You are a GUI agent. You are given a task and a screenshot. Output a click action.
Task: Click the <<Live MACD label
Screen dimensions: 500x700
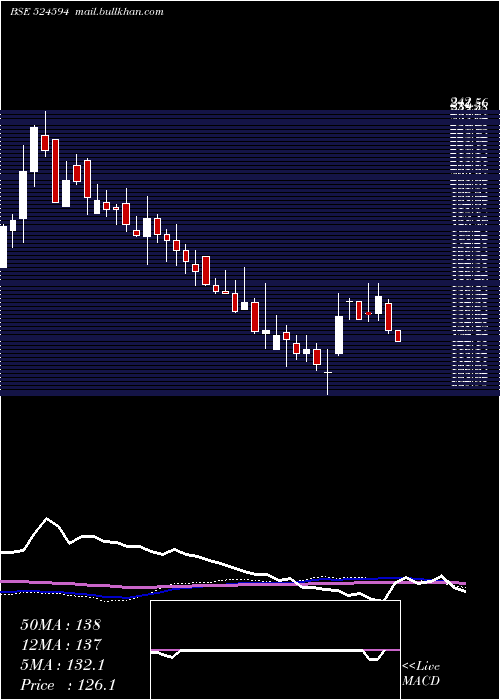tap(421, 674)
